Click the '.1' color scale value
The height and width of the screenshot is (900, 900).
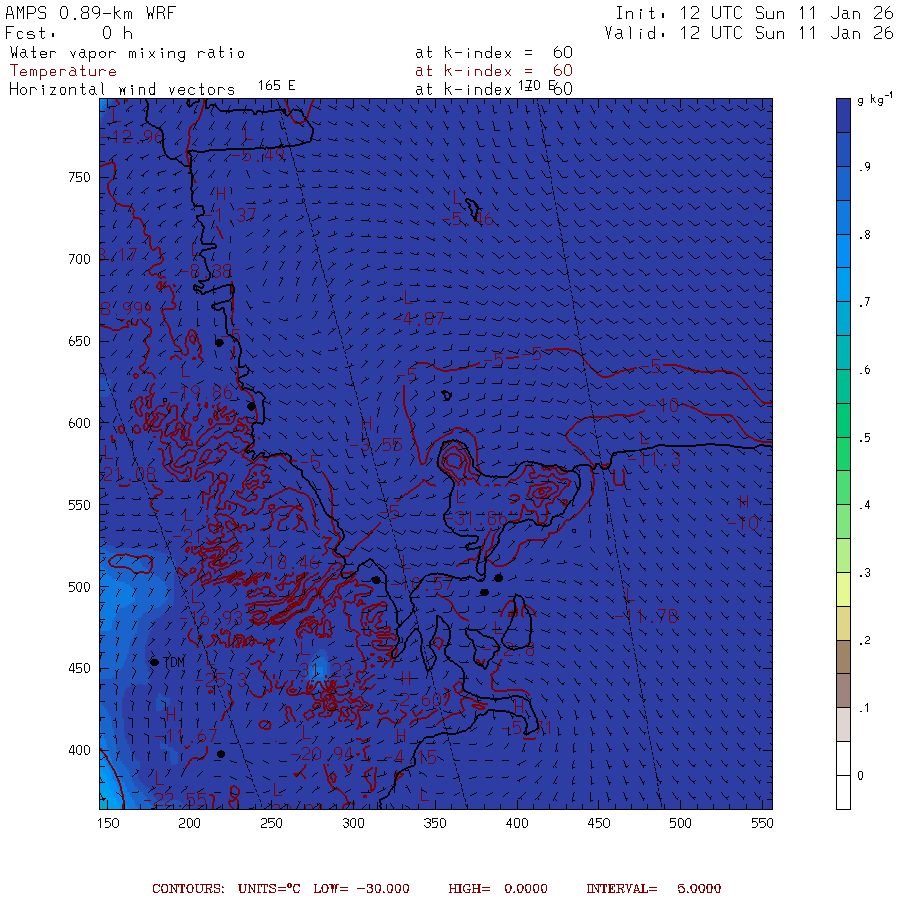[864, 708]
